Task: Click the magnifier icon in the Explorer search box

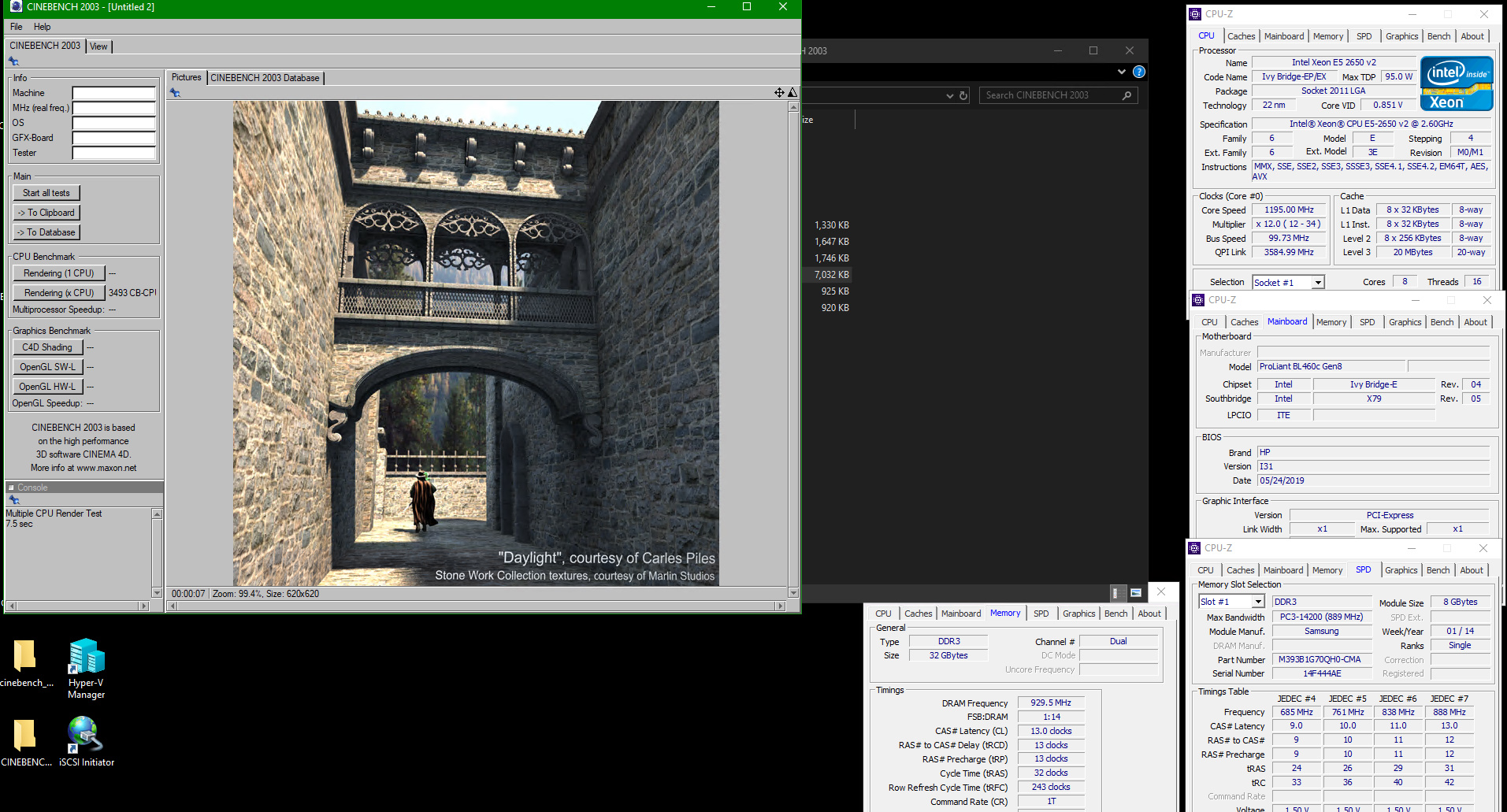Action: click(1127, 95)
